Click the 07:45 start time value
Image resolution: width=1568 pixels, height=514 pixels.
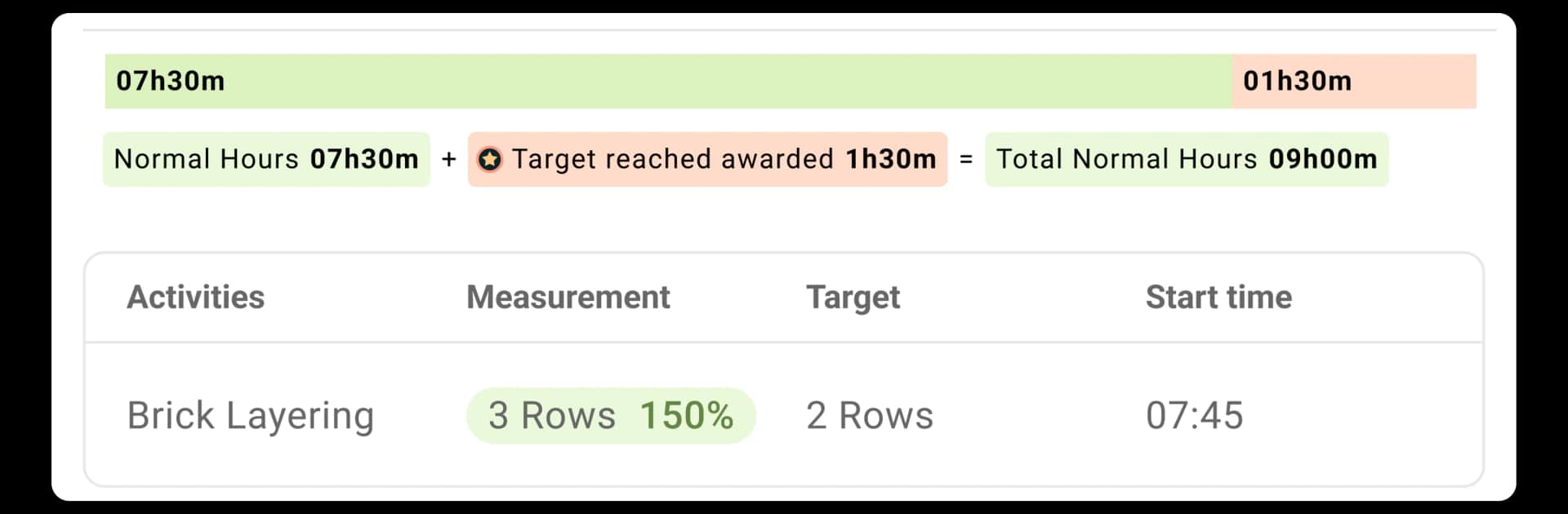[1194, 415]
